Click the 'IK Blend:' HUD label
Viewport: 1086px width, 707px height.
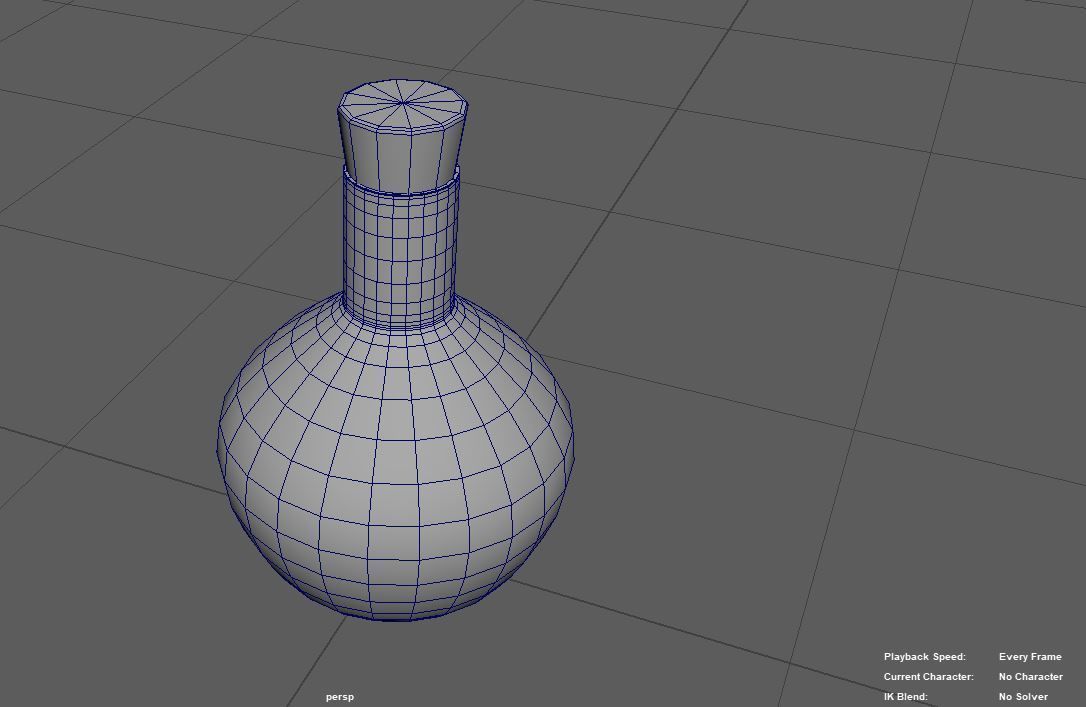tap(905, 697)
